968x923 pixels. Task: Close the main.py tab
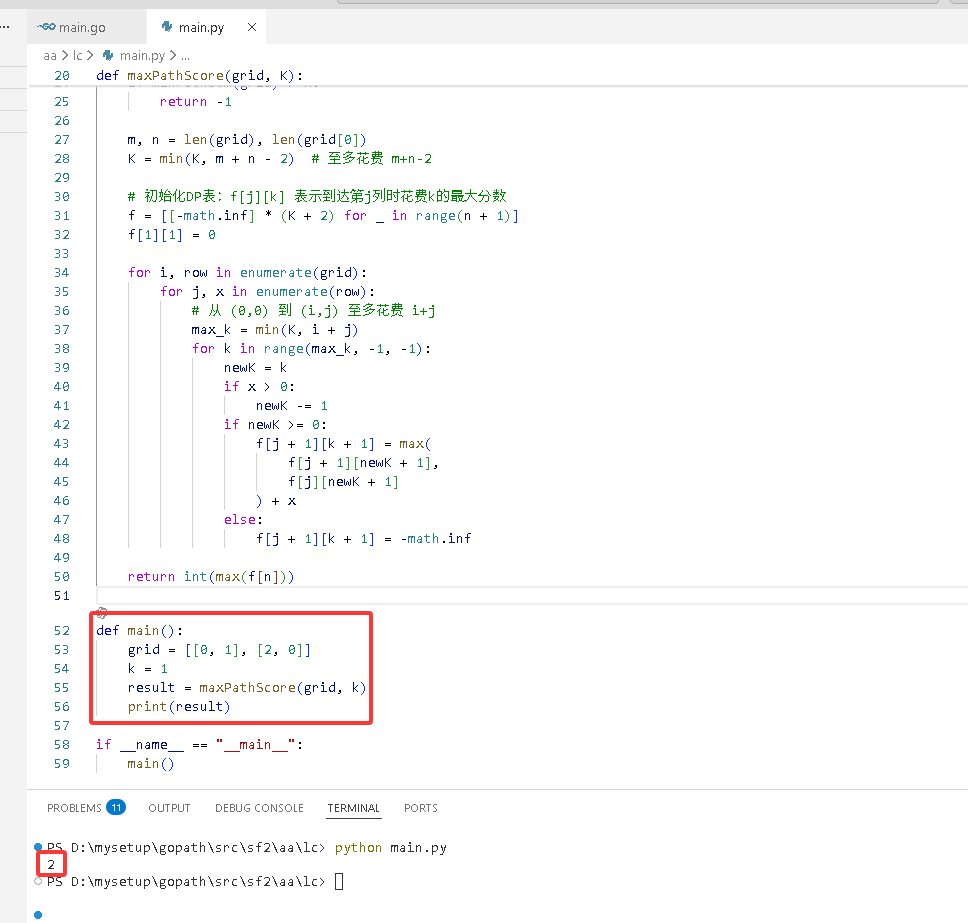(252, 27)
